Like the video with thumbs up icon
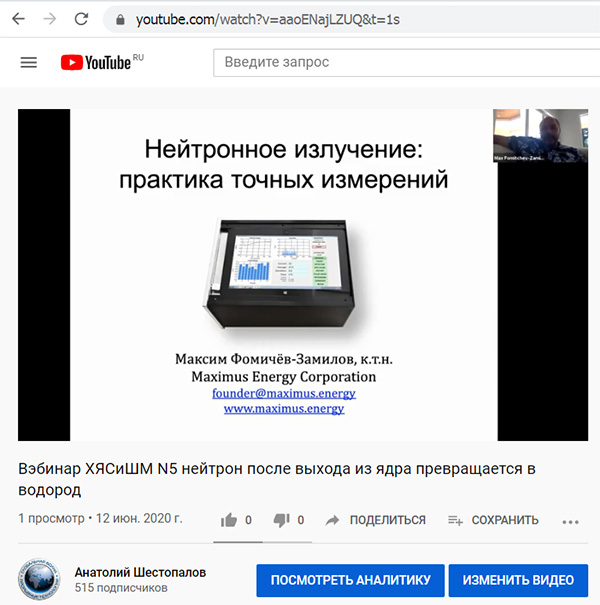This screenshot has height=605, width=600. 228,520
